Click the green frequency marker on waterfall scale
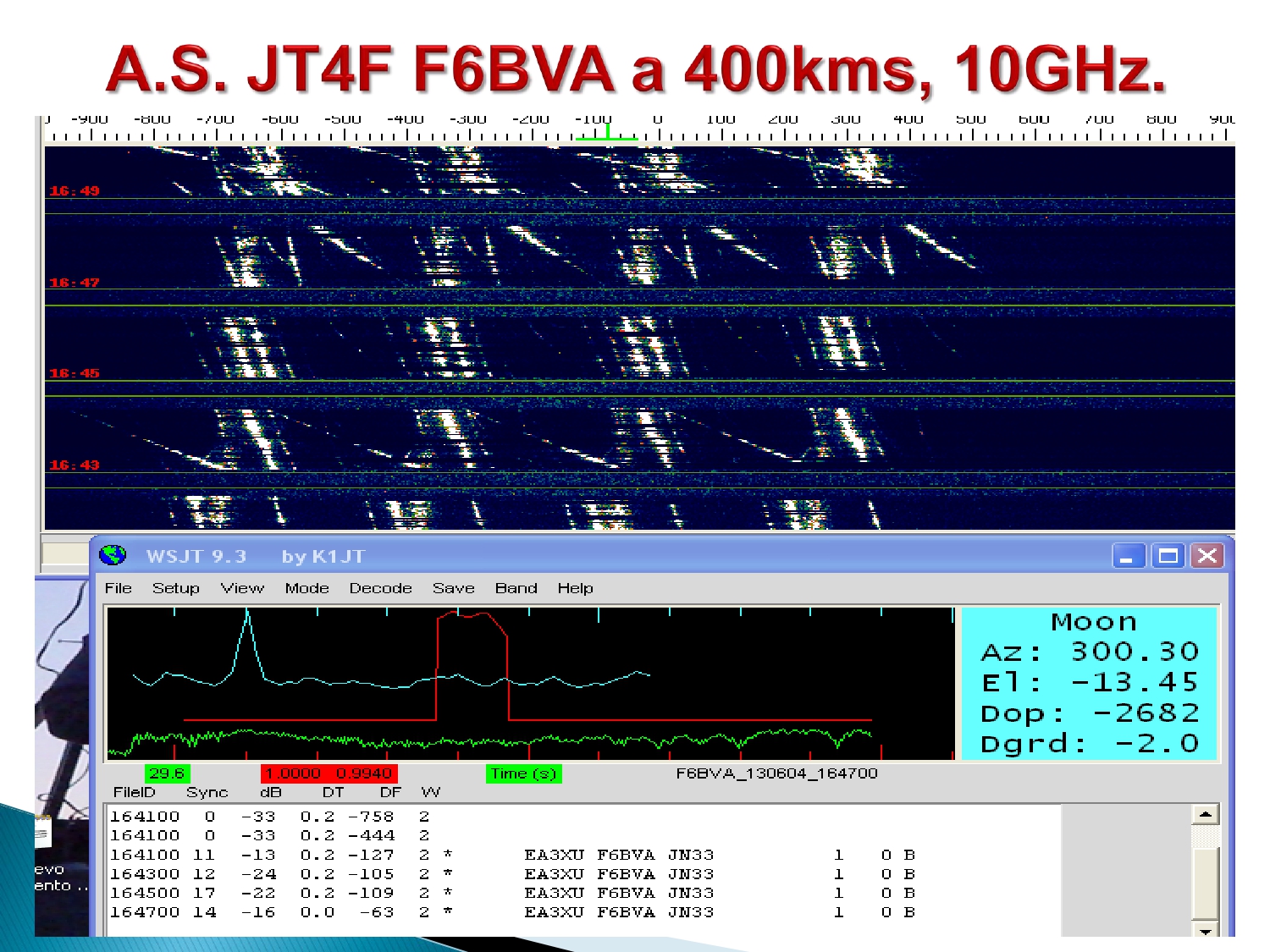This screenshot has height=952, width=1270. [607, 133]
